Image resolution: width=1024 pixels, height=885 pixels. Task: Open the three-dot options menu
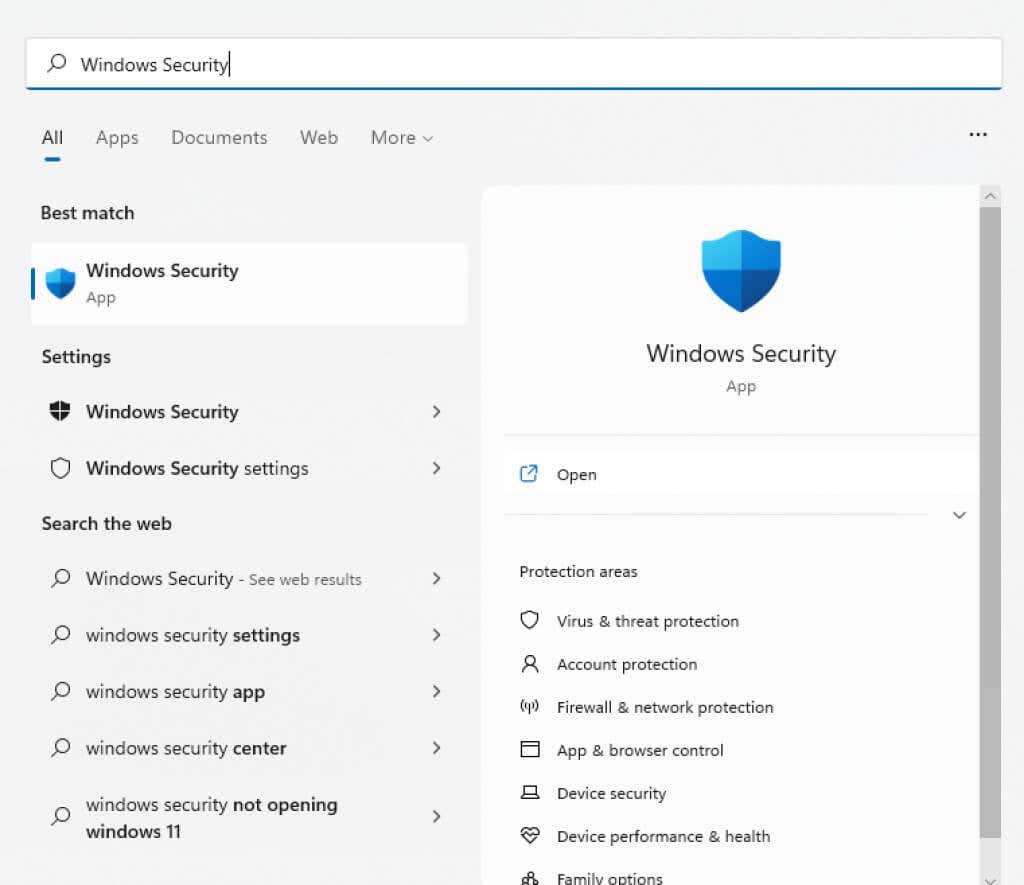point(978,135)
